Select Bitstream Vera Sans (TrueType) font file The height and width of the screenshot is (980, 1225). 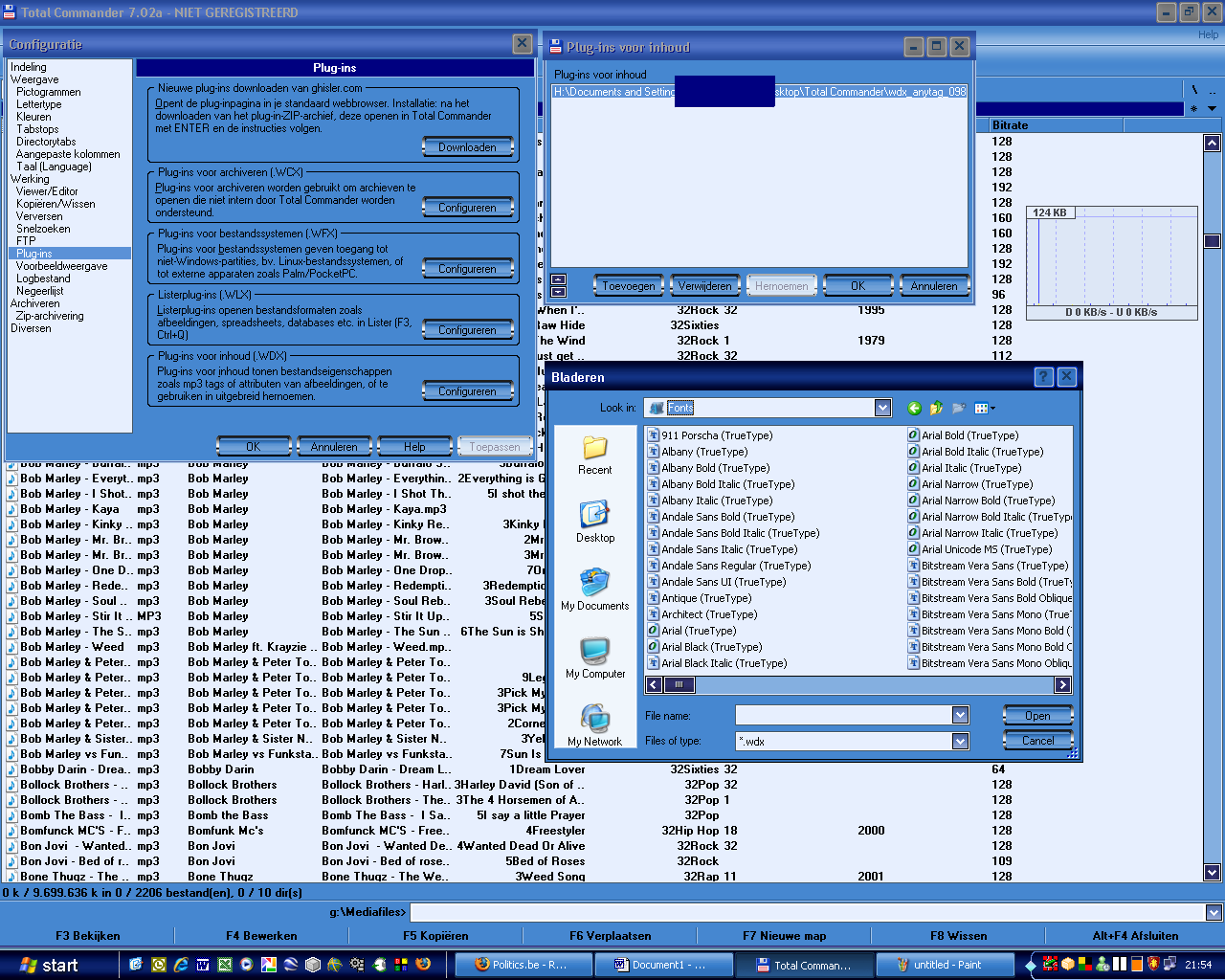989,566
